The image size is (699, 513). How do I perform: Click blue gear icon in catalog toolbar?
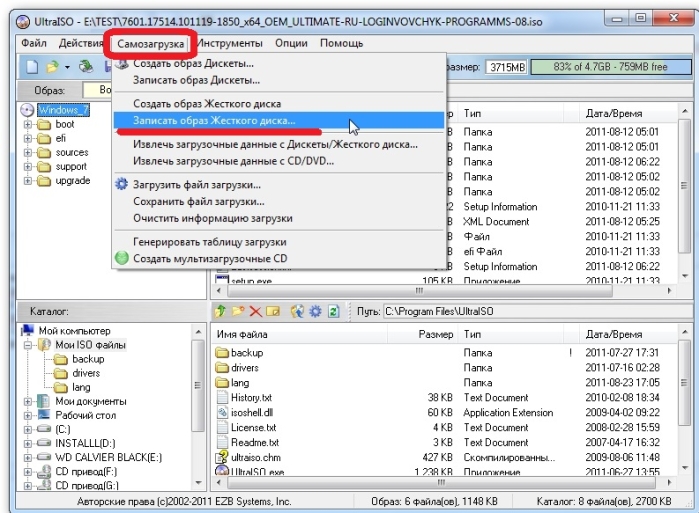(315, 311)
